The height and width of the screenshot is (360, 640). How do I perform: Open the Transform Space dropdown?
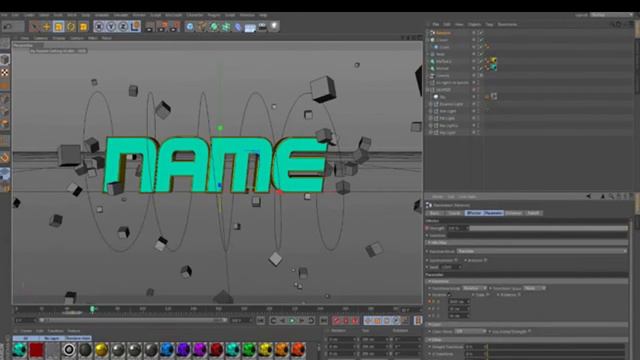(x=534, y=288)
